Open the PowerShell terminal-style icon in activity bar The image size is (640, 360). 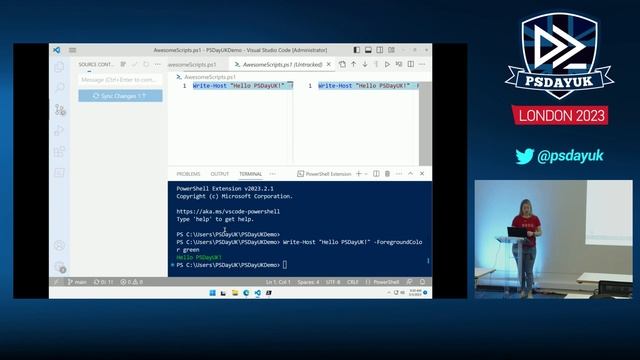click(x=60, y=173)
